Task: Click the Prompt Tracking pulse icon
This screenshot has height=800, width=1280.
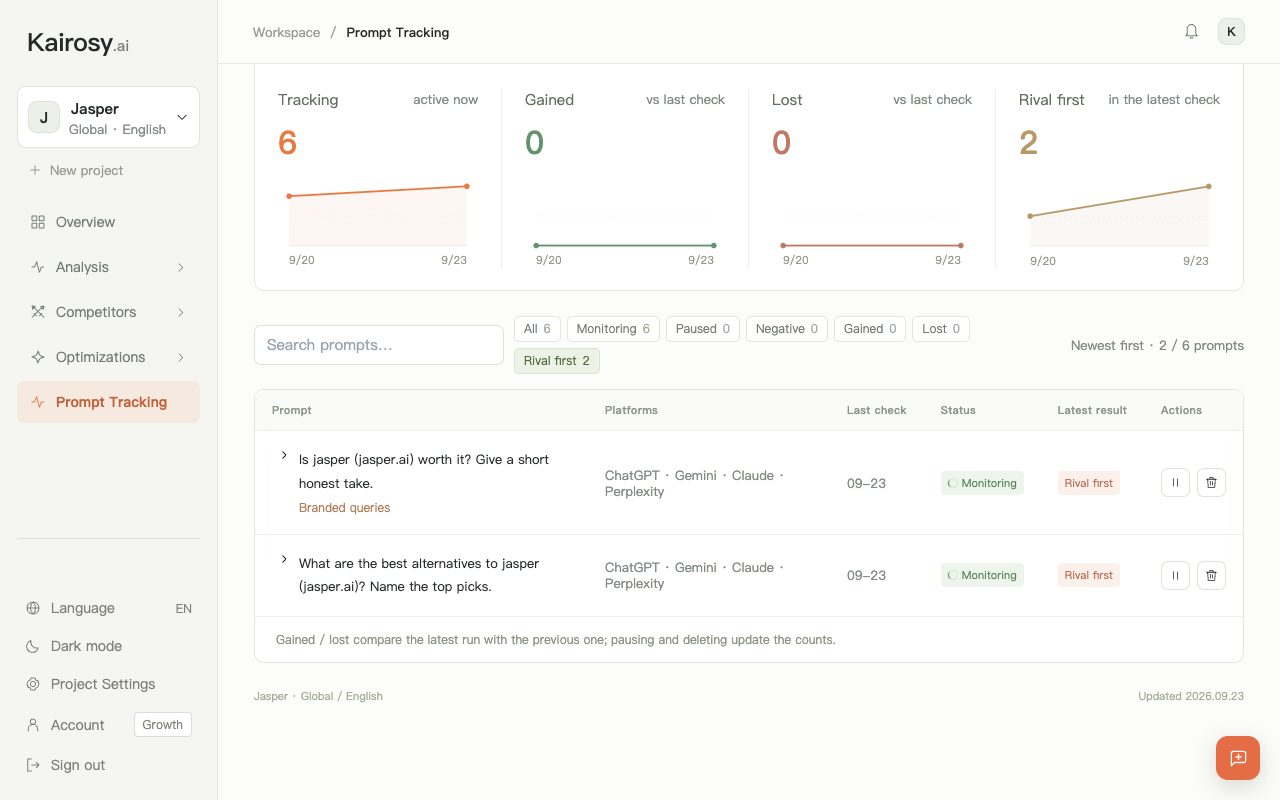Action: pyautogui.click(x=38, y=402)
